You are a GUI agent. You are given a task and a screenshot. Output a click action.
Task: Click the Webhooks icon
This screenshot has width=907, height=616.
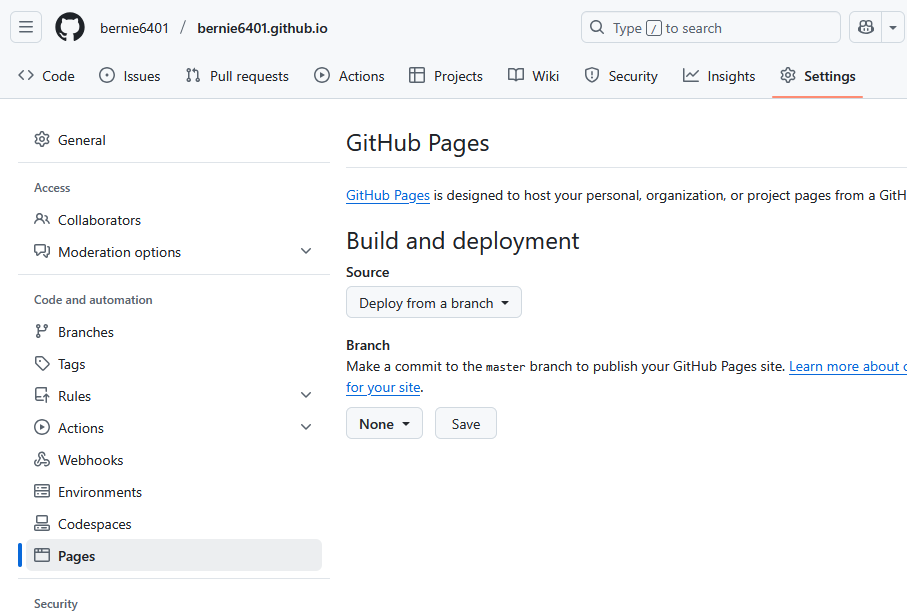click(42, 459)
